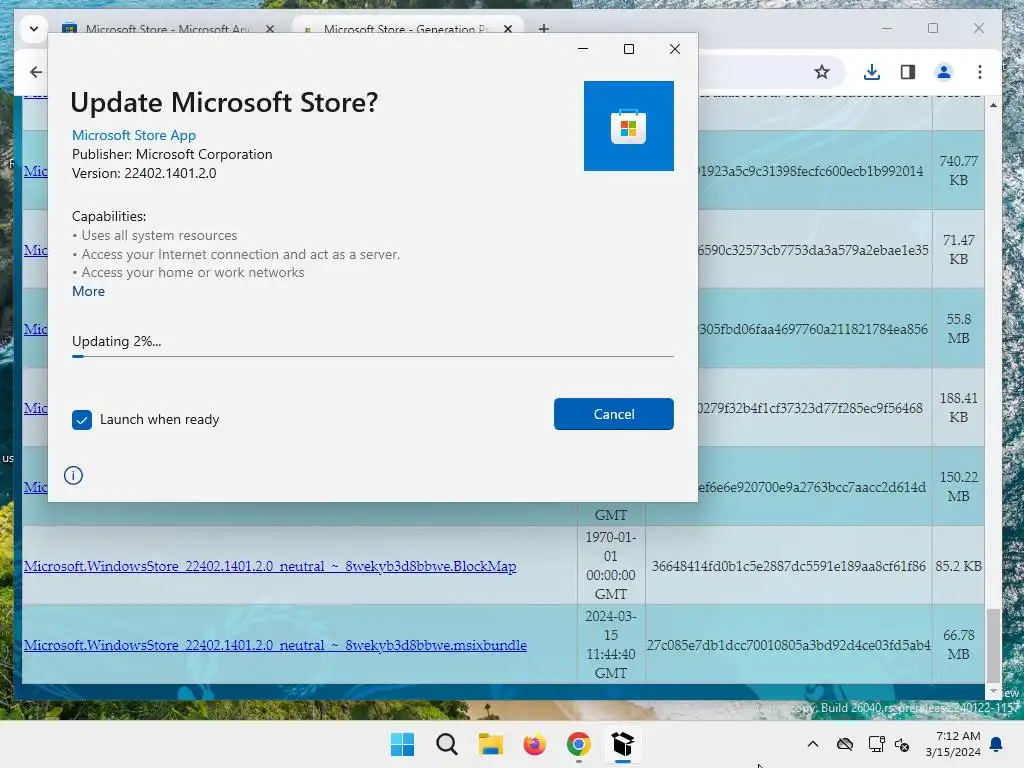Click App Installer taskbar icon
1024x768 pixels.
[x=622, y=744]
